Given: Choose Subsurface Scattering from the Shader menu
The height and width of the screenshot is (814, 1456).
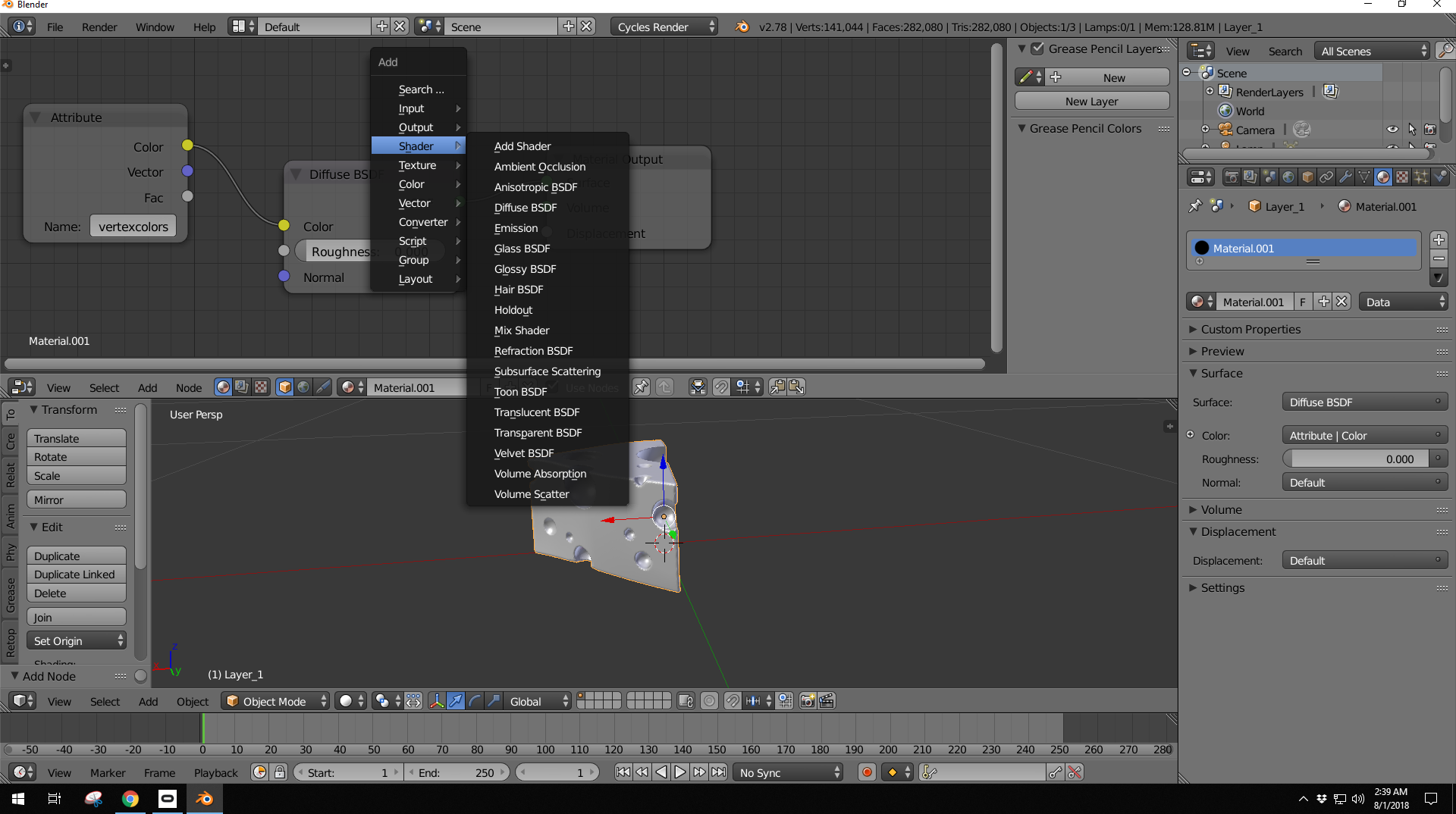Looking at the screenshot, I should 547,371.
